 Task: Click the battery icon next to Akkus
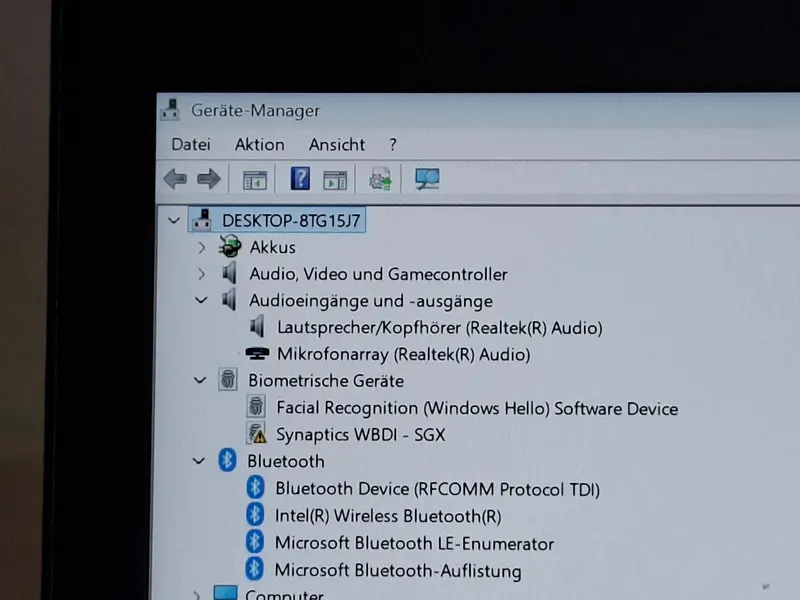230,246
